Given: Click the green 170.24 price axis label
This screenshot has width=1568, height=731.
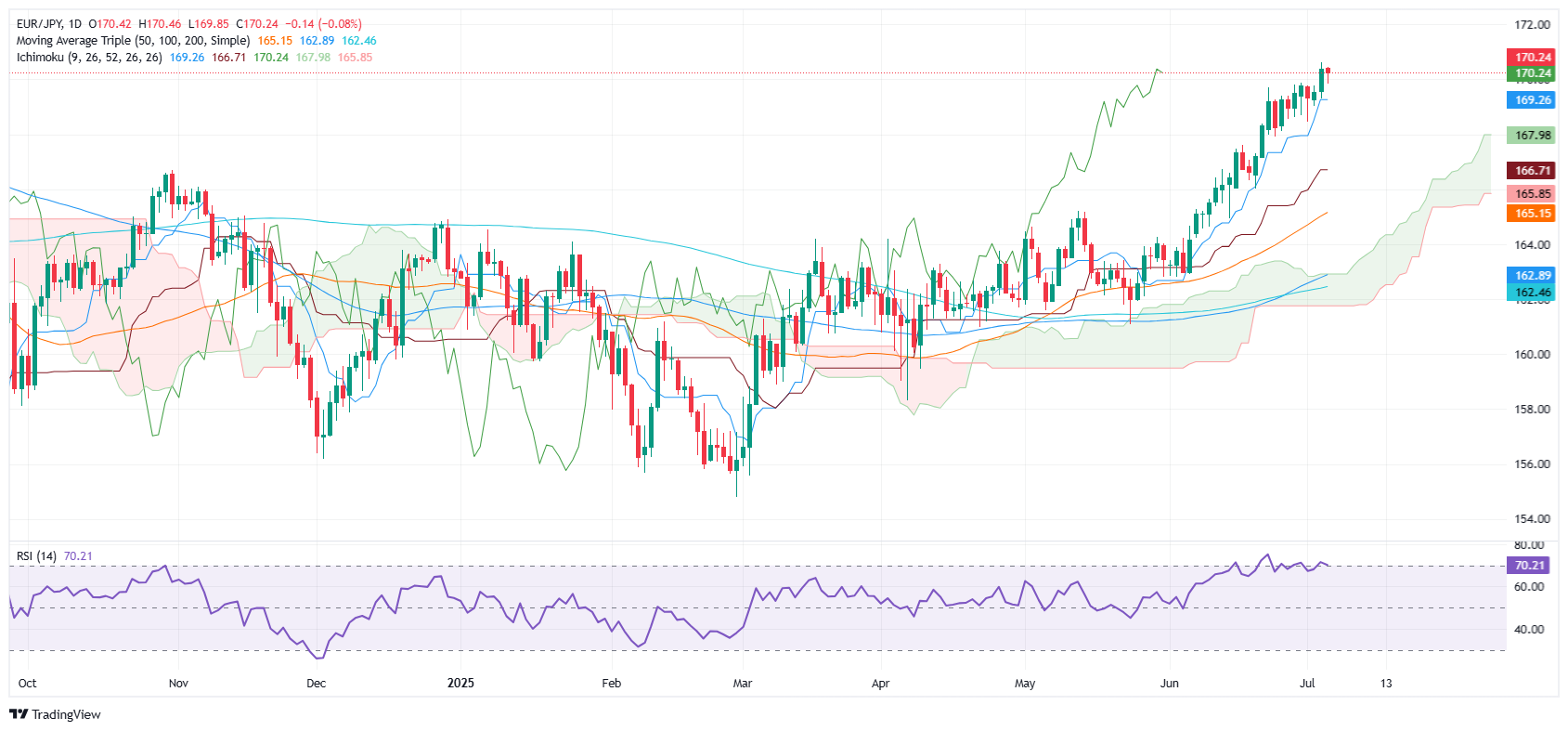Looking at the screenshot, I should pyautogui.click(x=1532, y=73).
